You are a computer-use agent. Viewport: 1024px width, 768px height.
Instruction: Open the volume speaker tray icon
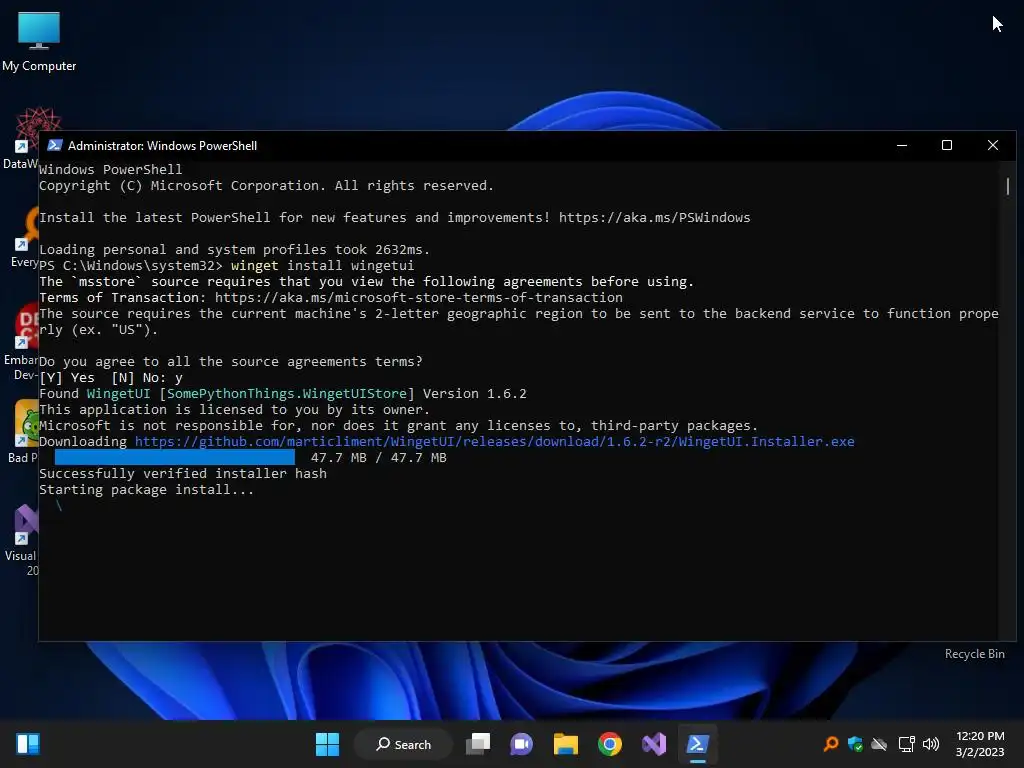pos(931,744)
